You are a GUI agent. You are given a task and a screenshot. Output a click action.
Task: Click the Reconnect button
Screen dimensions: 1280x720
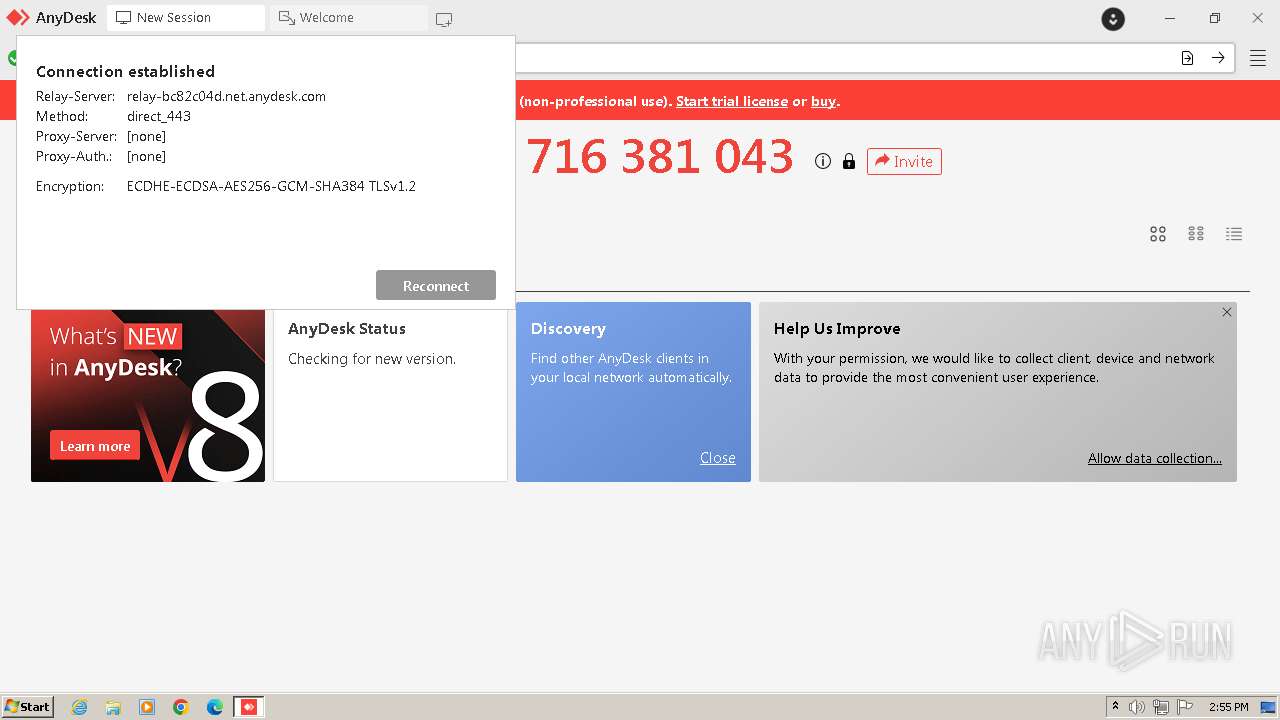[436, 285]
